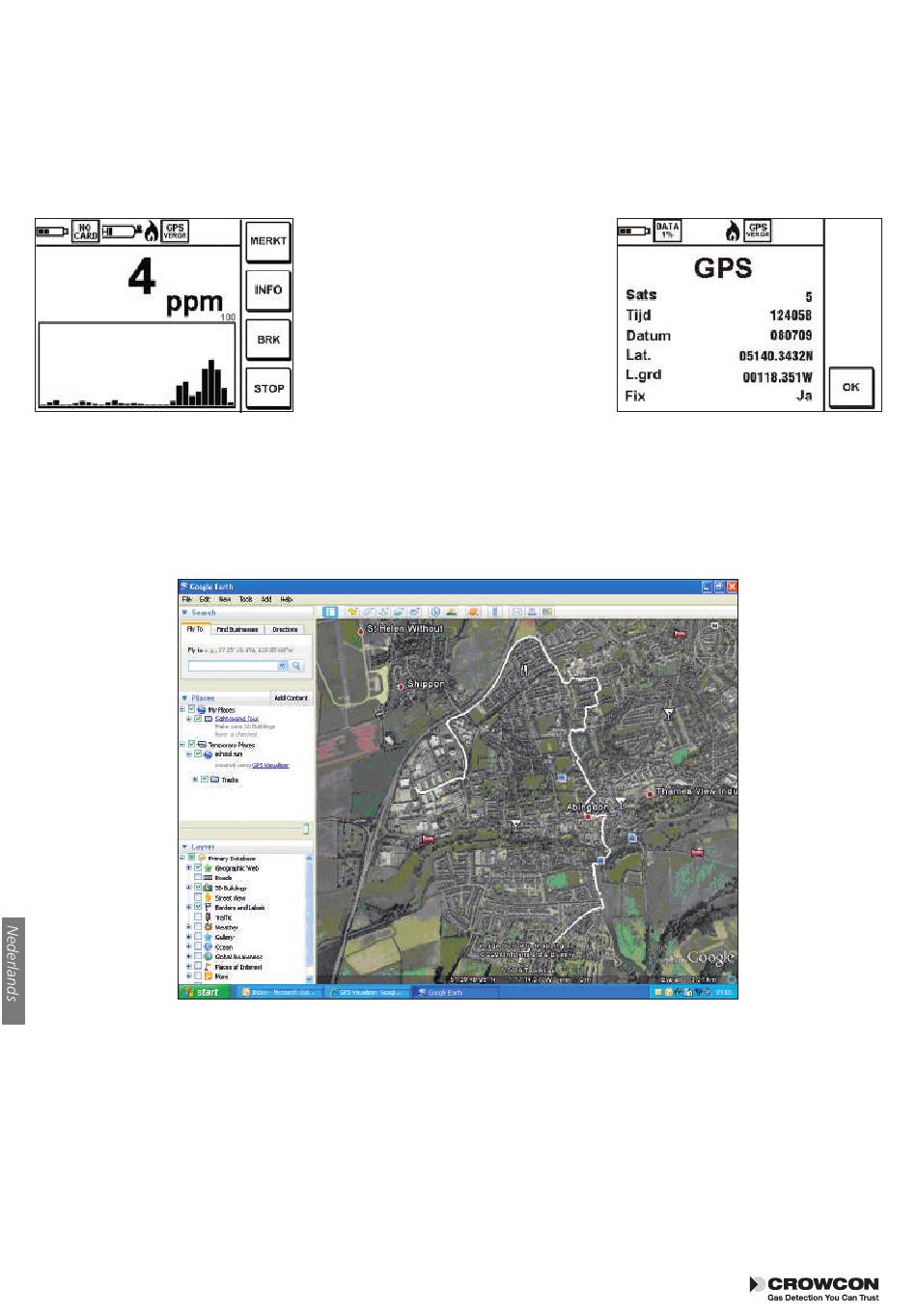Switch to the Find Businesses tab
Screen dimensions: 917x1316
tap(237, 630)
